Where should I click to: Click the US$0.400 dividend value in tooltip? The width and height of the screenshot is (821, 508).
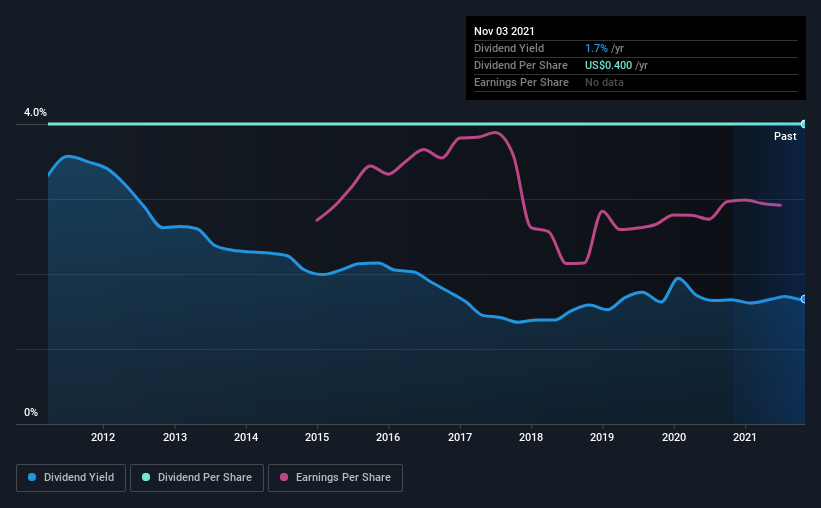pos(608,65)
